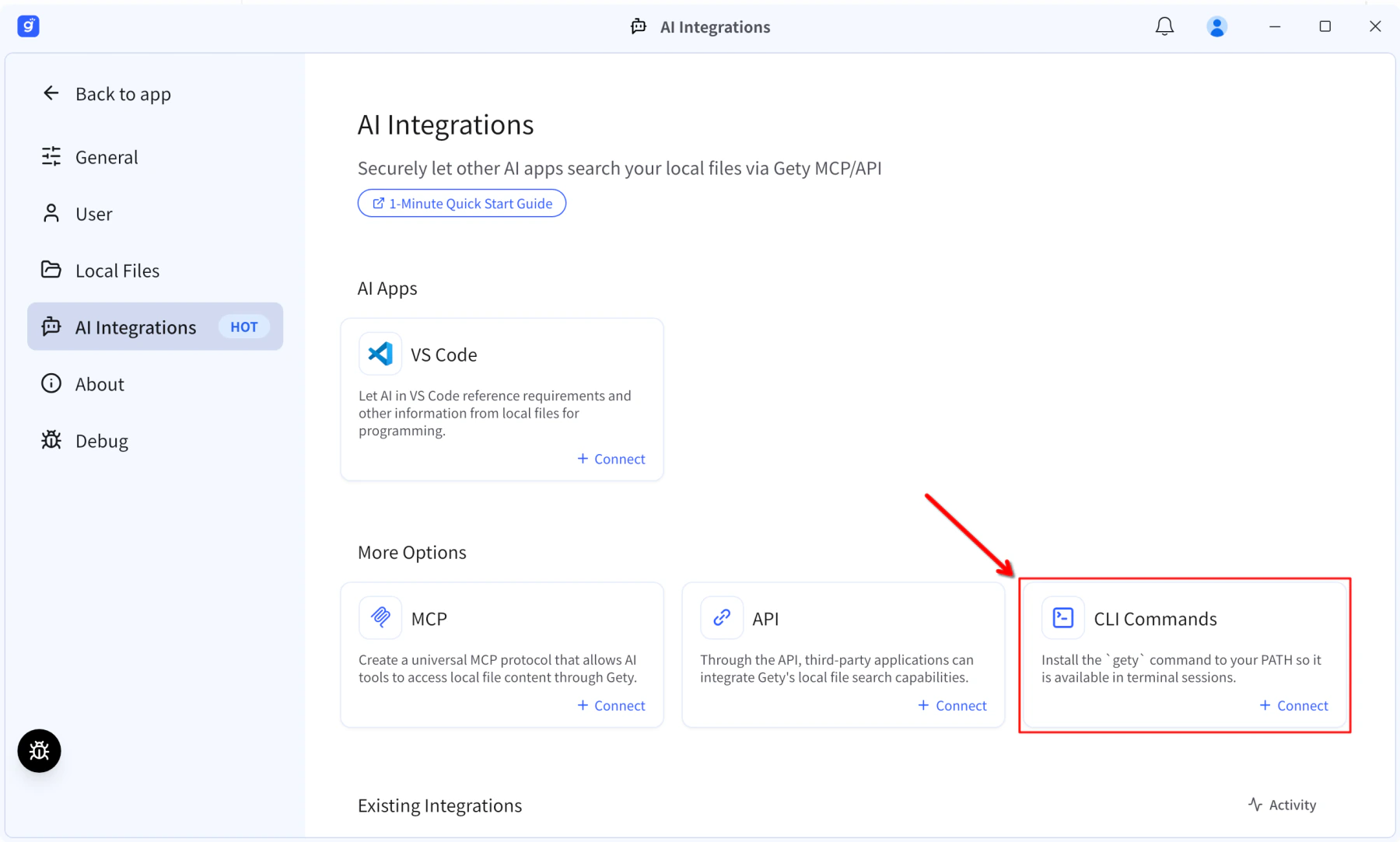Open the 1-Minute Quick Start Guide

462,203
